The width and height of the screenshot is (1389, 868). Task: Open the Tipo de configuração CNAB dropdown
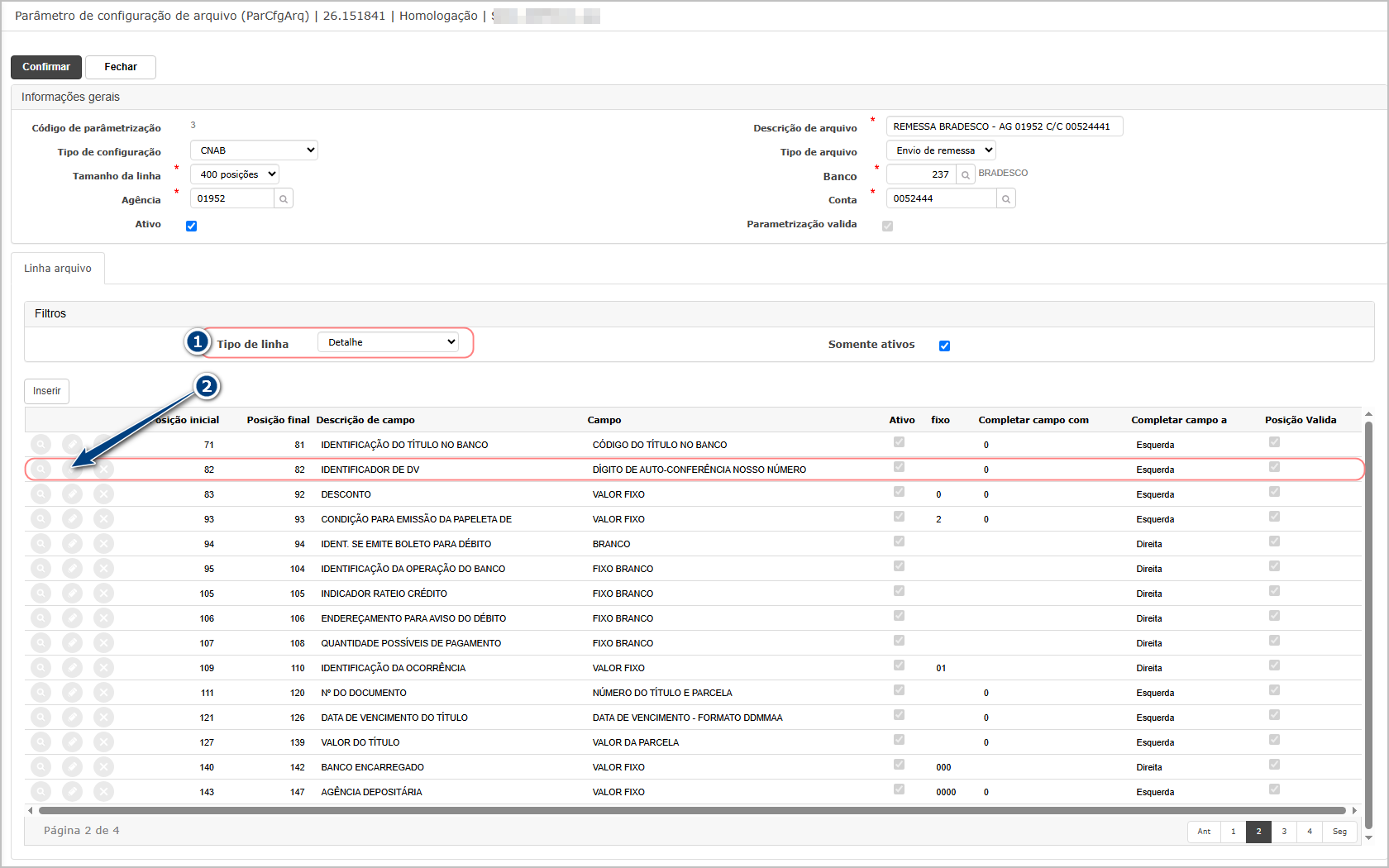pyautogui.click(x=254, y=150)
